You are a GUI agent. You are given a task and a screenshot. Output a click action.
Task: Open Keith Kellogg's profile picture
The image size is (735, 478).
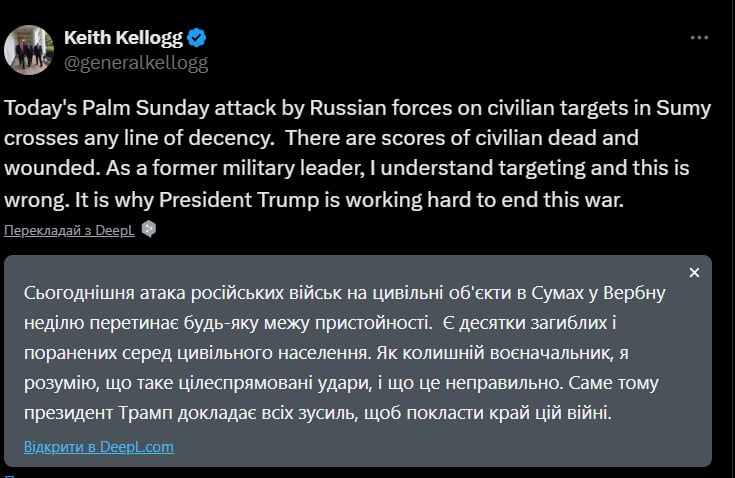click(x=29, y=49)
